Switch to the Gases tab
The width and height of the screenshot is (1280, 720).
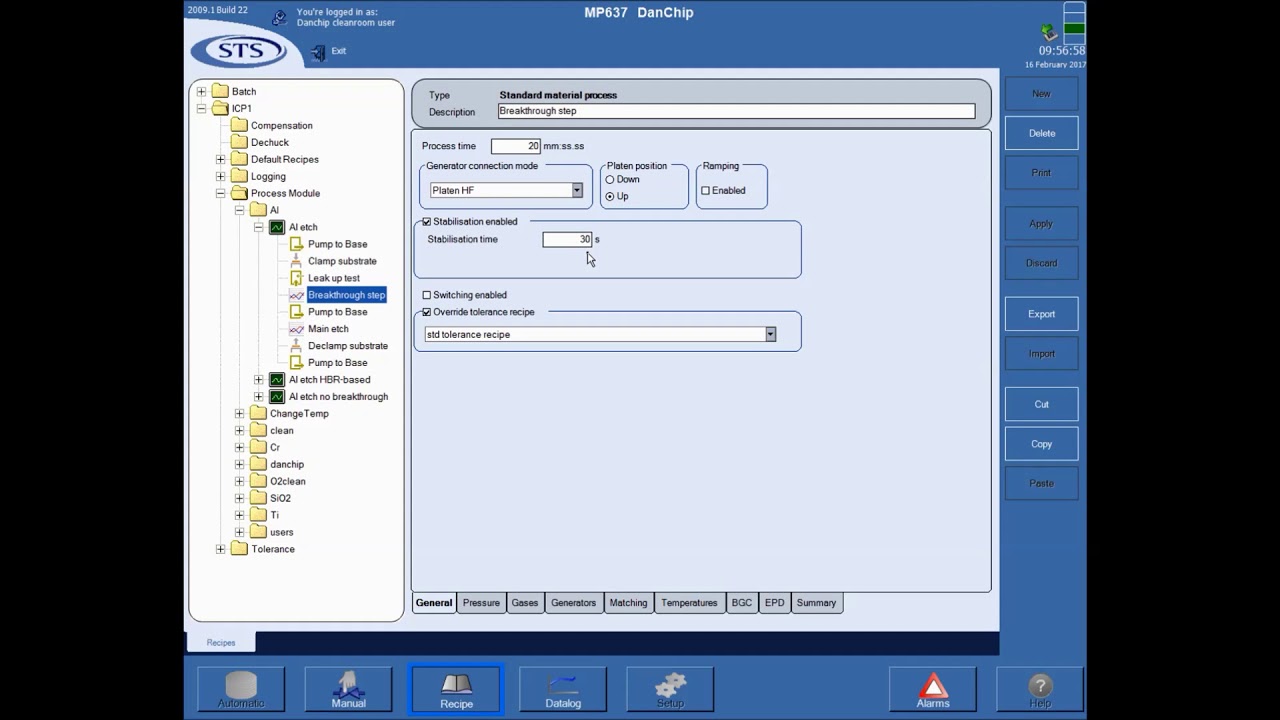tap(525, 603)
